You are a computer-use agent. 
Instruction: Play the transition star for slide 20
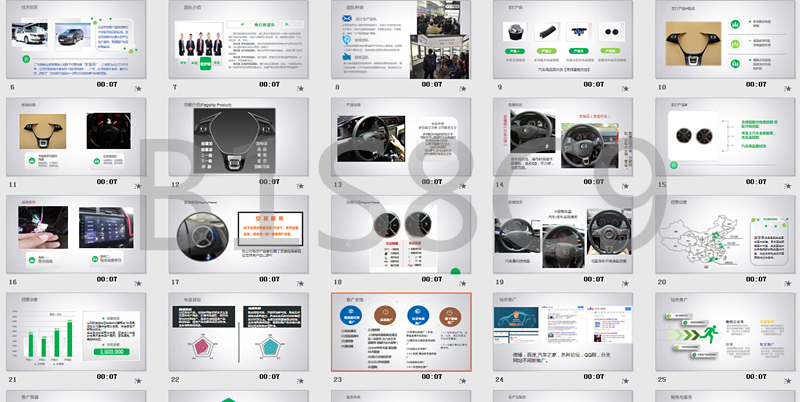click(x=787, y=284)
